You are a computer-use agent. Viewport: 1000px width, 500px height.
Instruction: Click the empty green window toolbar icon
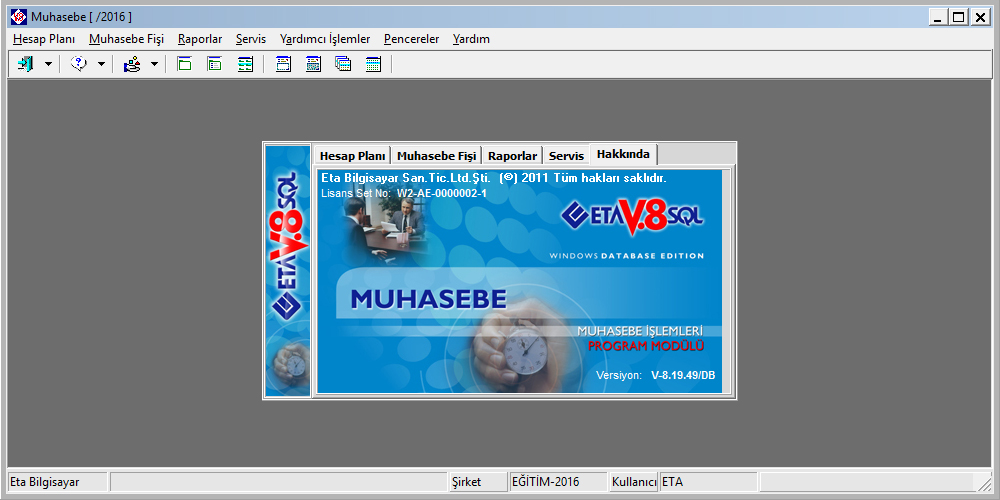(x=184, y=64)
